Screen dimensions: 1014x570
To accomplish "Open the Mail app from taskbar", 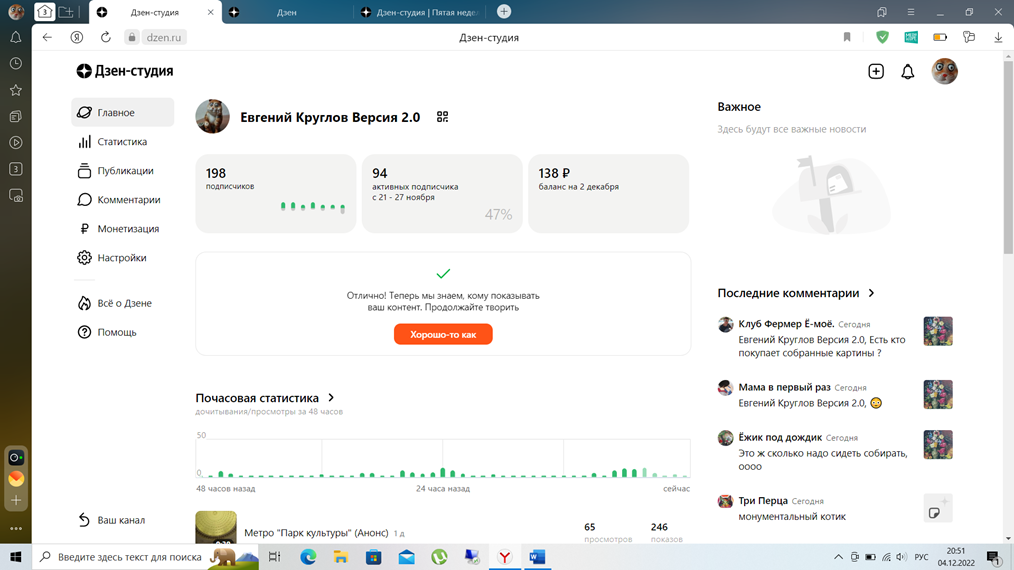I will 406,557.
